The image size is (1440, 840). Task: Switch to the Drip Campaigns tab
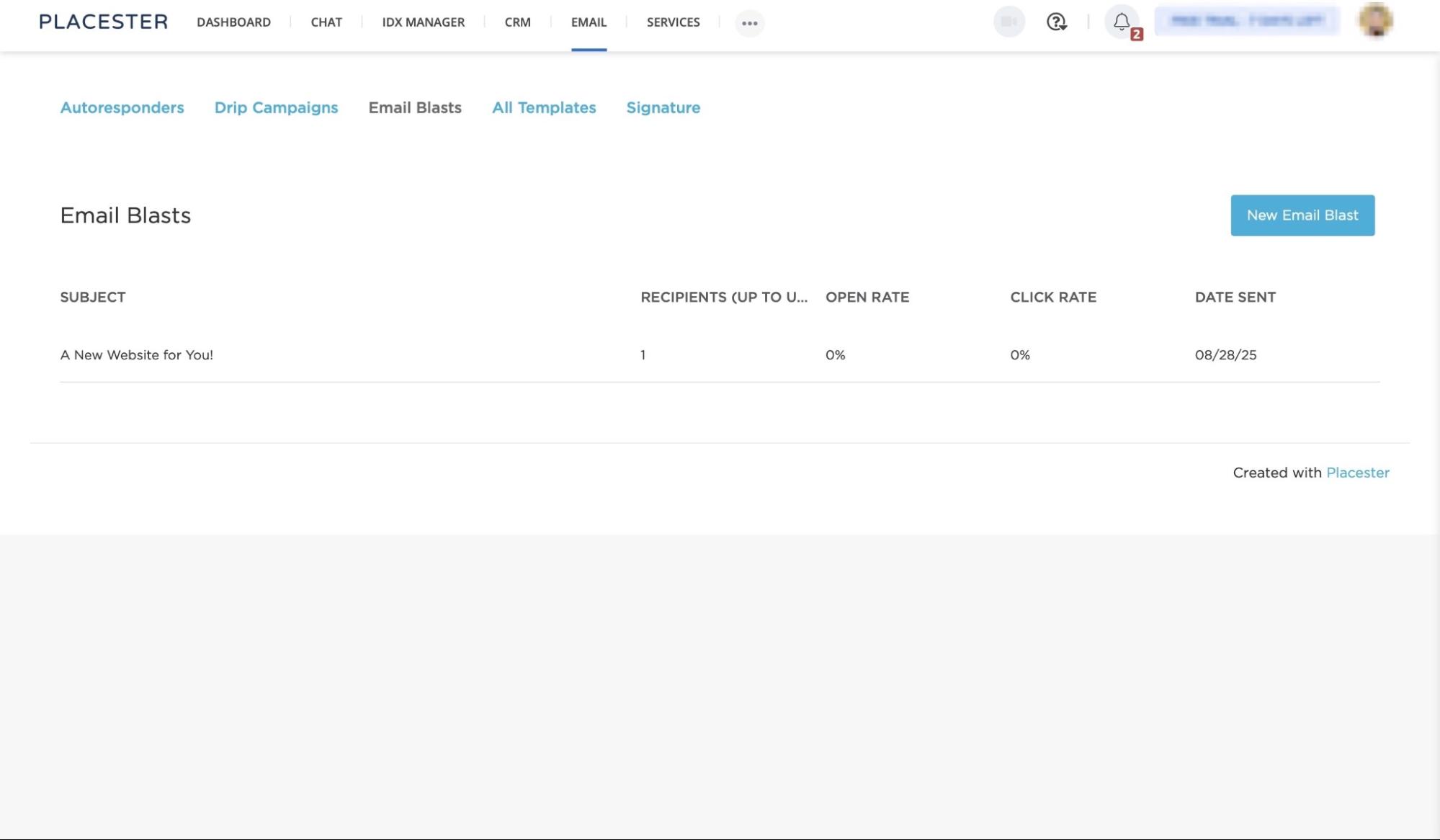[276, 107]
